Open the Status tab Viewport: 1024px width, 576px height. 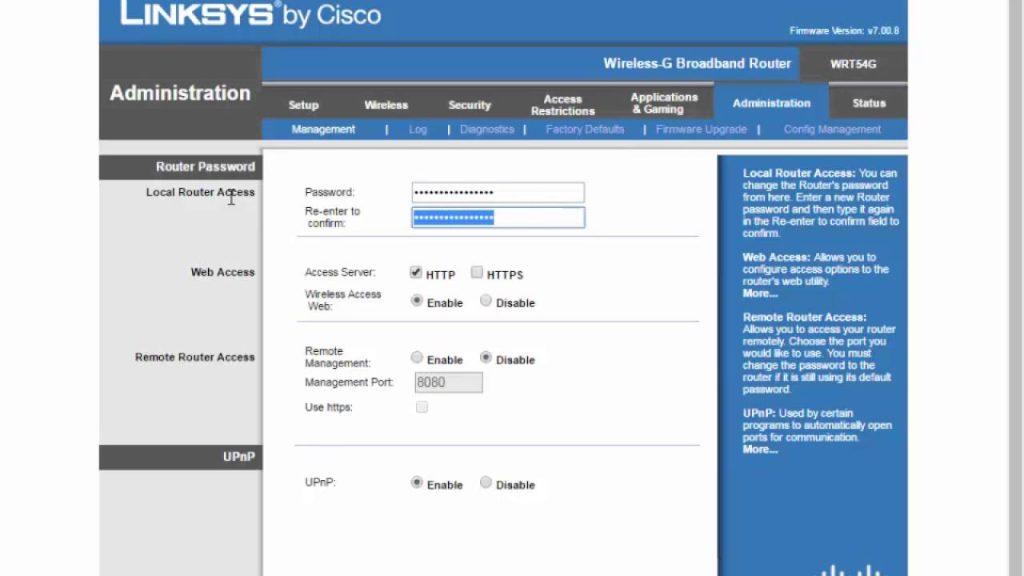pyautogui.click(x=869, y=103)
